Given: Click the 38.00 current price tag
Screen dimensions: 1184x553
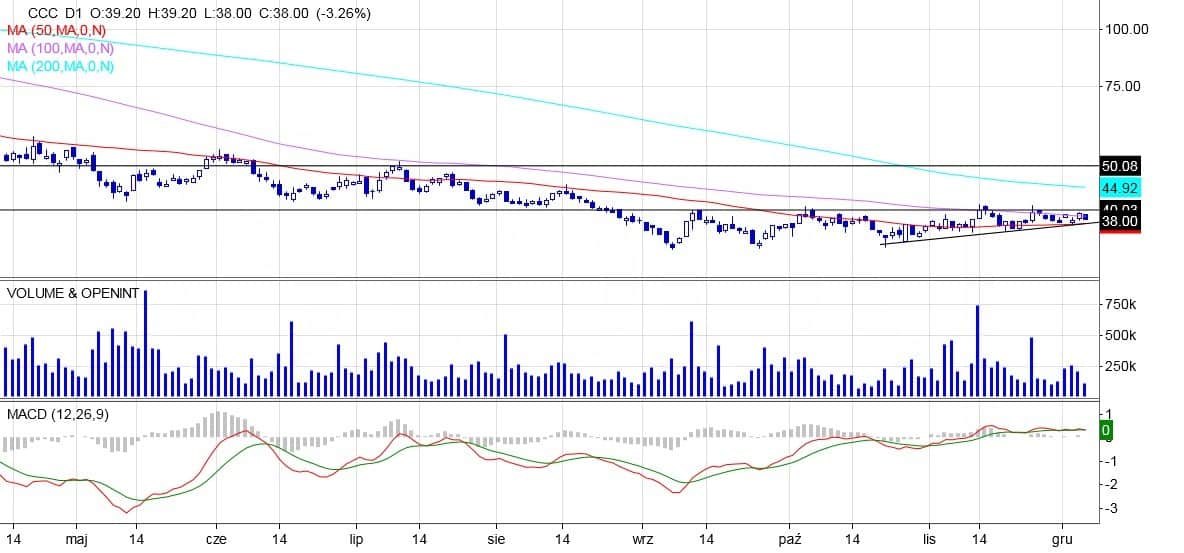Looking at the screenshot, I should pyautogui.click(x=1120, y=222).
